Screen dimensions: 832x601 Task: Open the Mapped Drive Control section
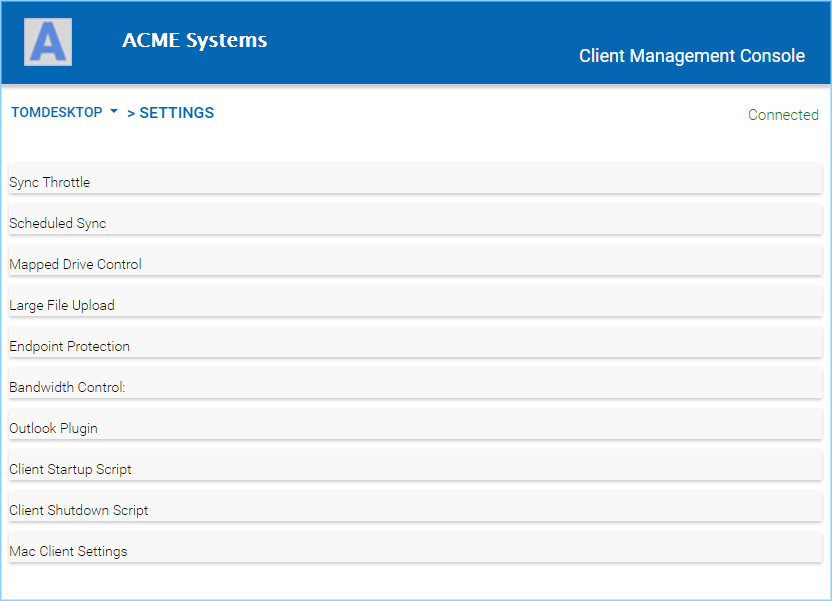[x=415, y=260]
